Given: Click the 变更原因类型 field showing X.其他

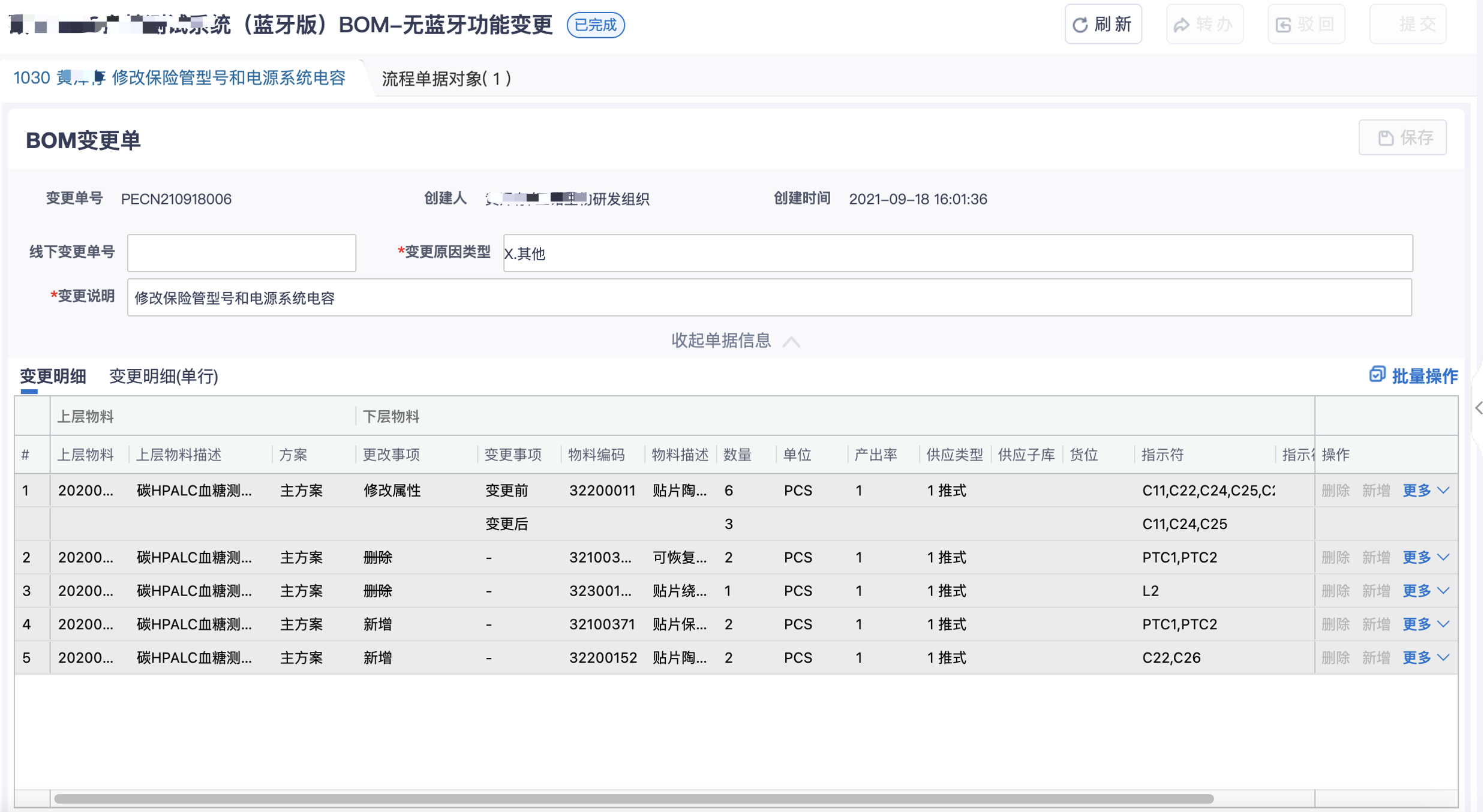Looking at the screenshot, I should [x=957, y=253].
